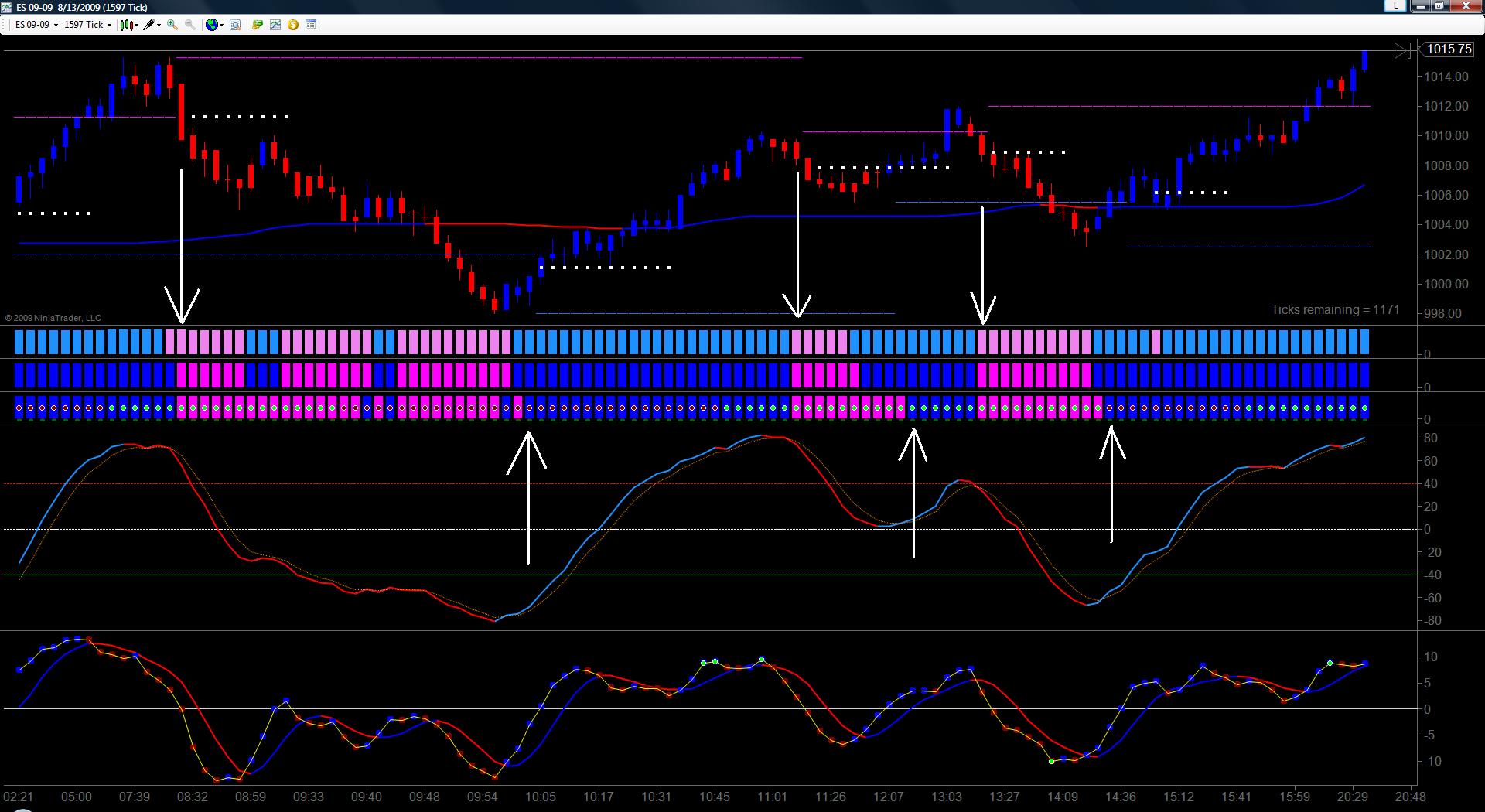Click the scroll-to-last-bar arrow icon
The height and width of the screenshot is (812, 1485).
(x=1402, y=50)
